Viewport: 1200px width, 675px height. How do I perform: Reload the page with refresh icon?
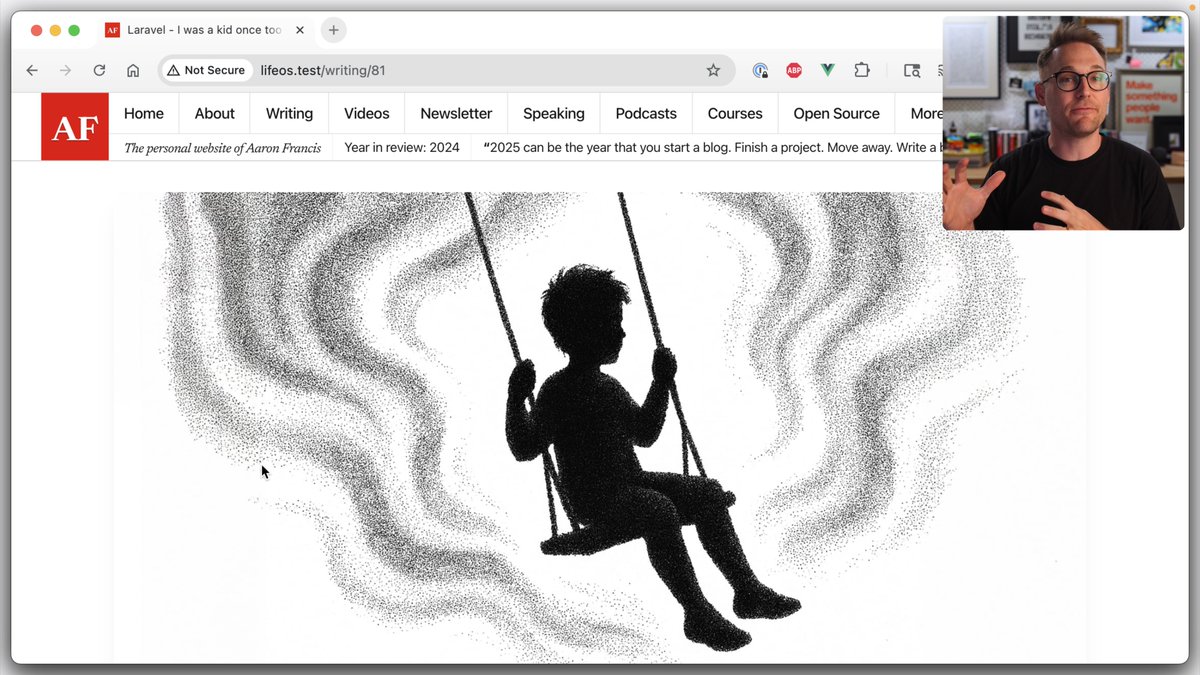99,70
